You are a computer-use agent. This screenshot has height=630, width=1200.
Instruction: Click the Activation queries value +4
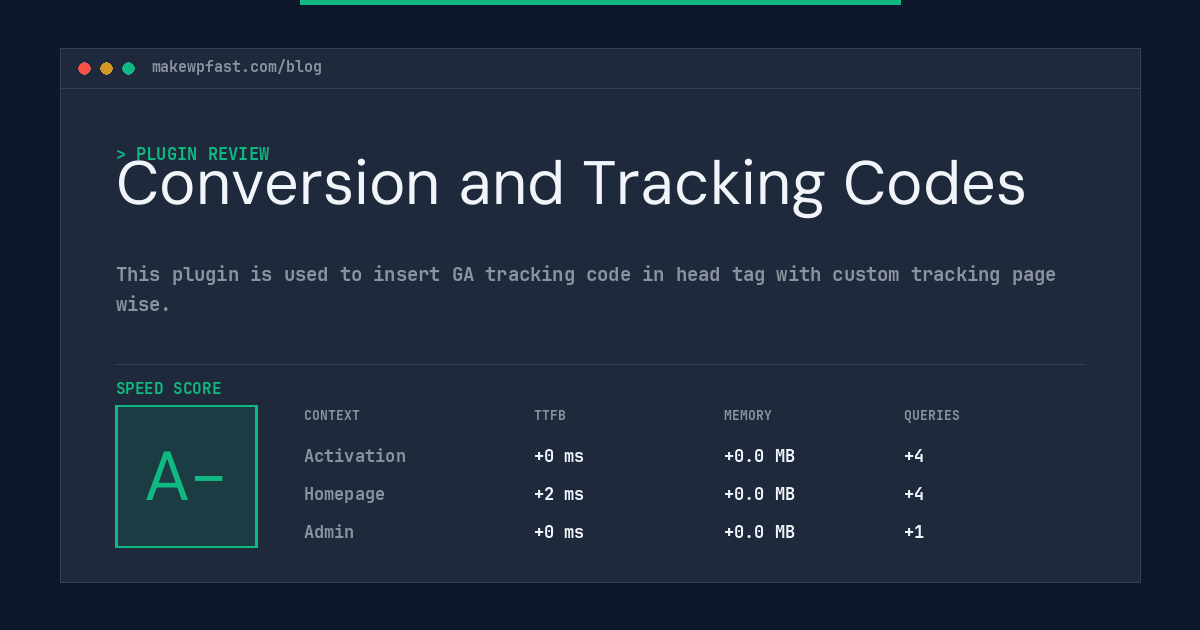coord(914,456)
